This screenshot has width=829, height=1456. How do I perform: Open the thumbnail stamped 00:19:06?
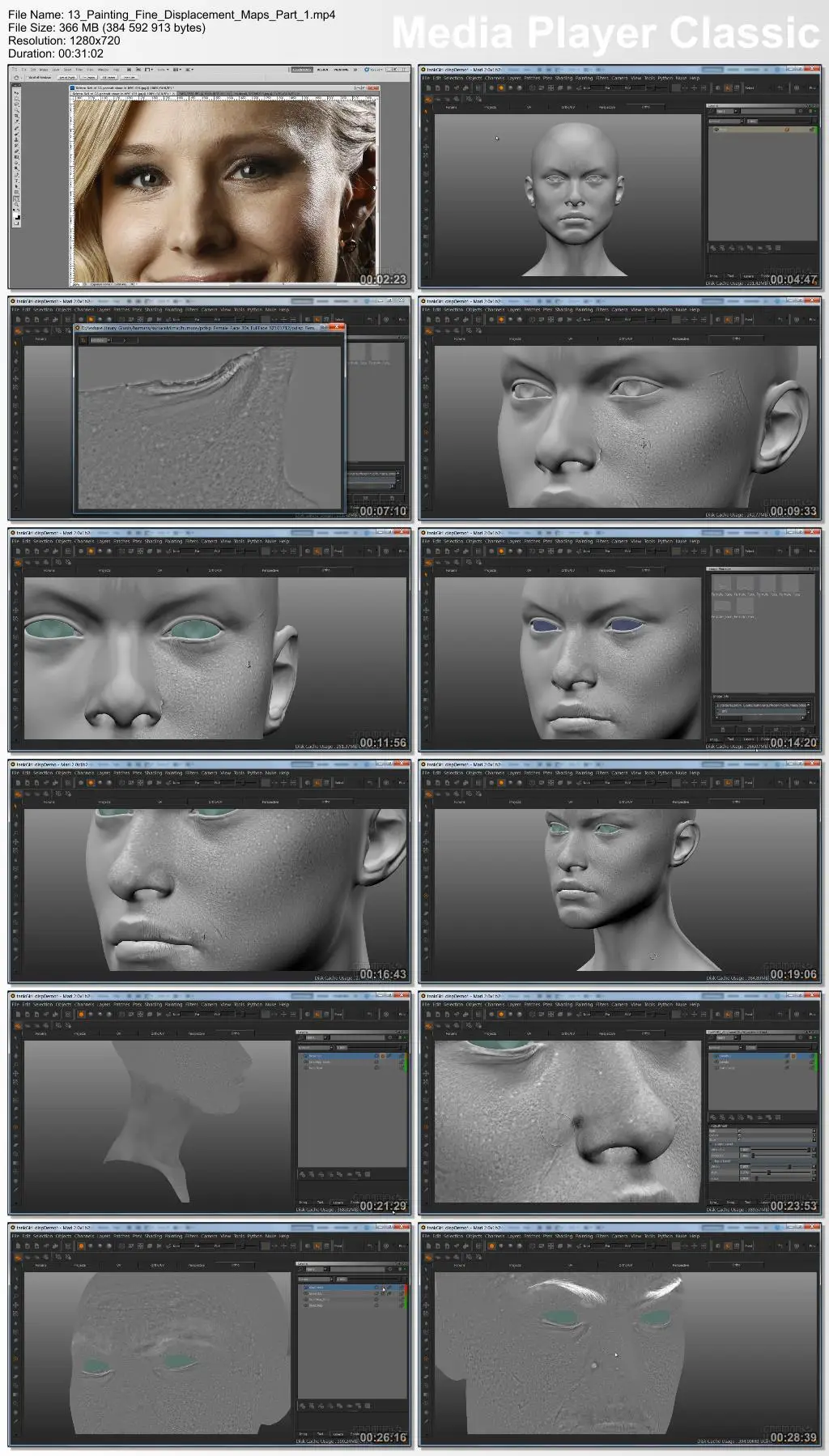(620, 871)
